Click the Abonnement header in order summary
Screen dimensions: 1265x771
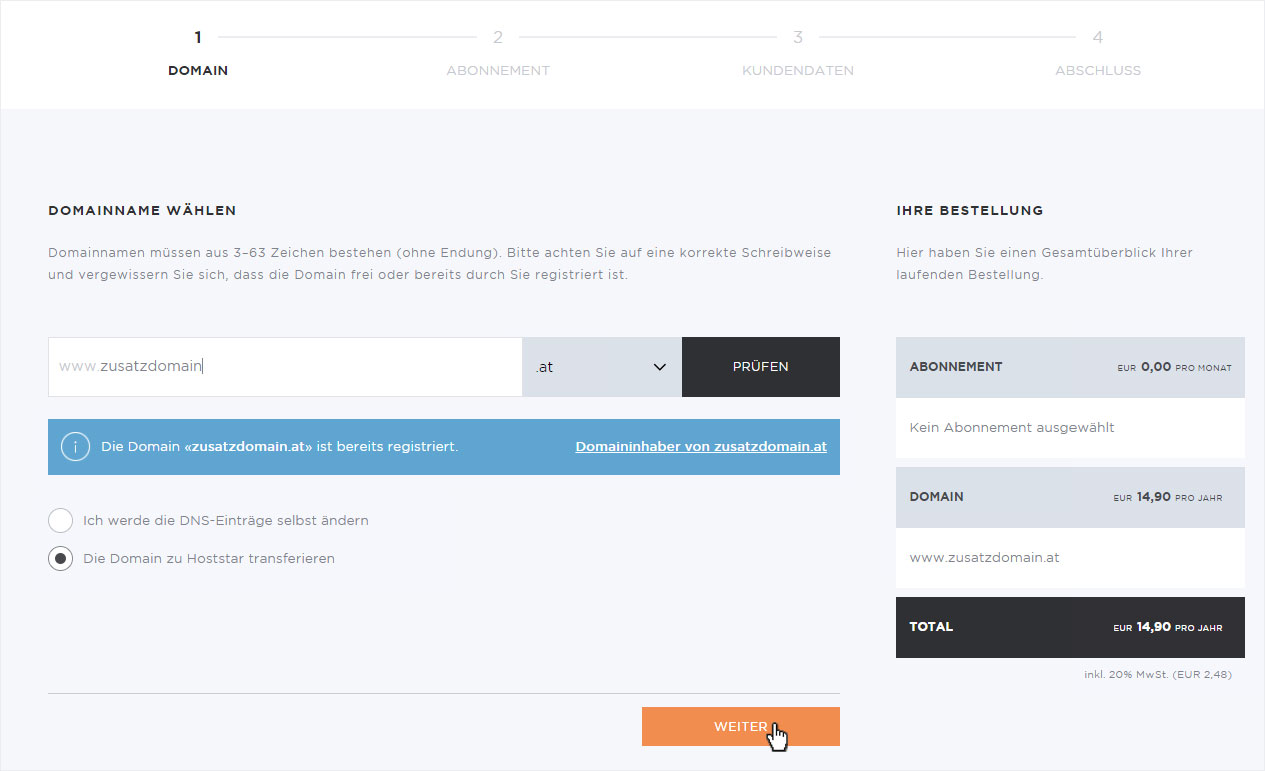pos(1070,367)
